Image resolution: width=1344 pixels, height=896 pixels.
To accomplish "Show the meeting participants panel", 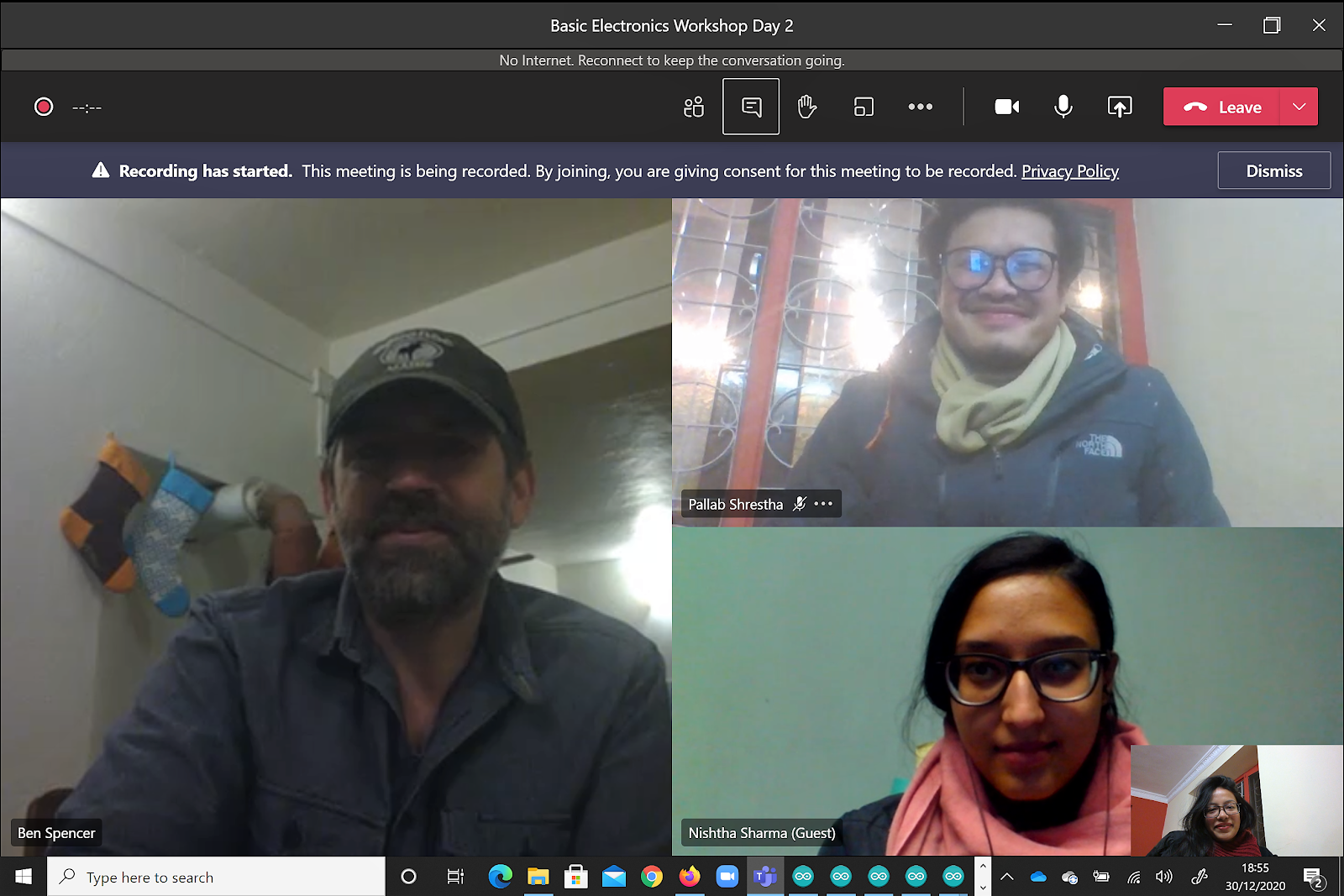I will click(694, 107).
